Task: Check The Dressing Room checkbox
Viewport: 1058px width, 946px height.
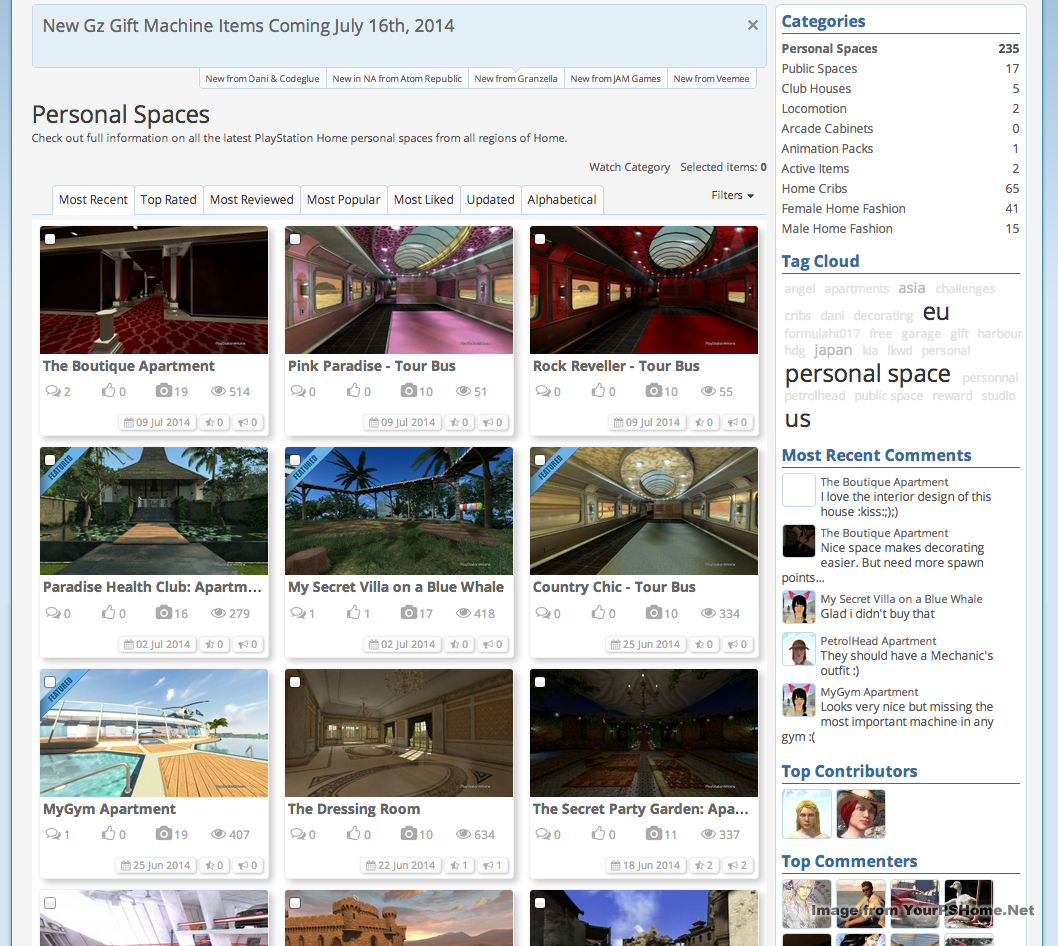Action: 295,681
